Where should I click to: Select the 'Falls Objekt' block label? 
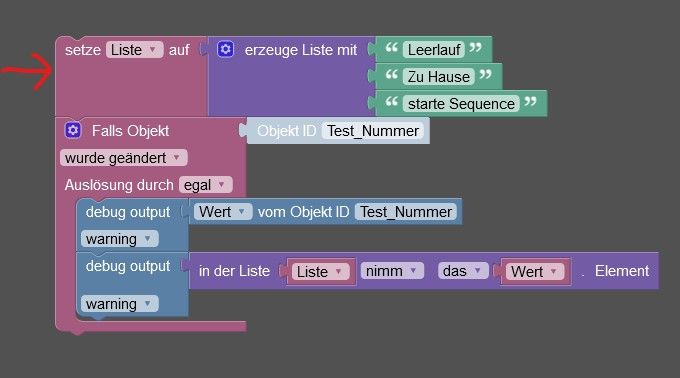[x=130, y=131]
